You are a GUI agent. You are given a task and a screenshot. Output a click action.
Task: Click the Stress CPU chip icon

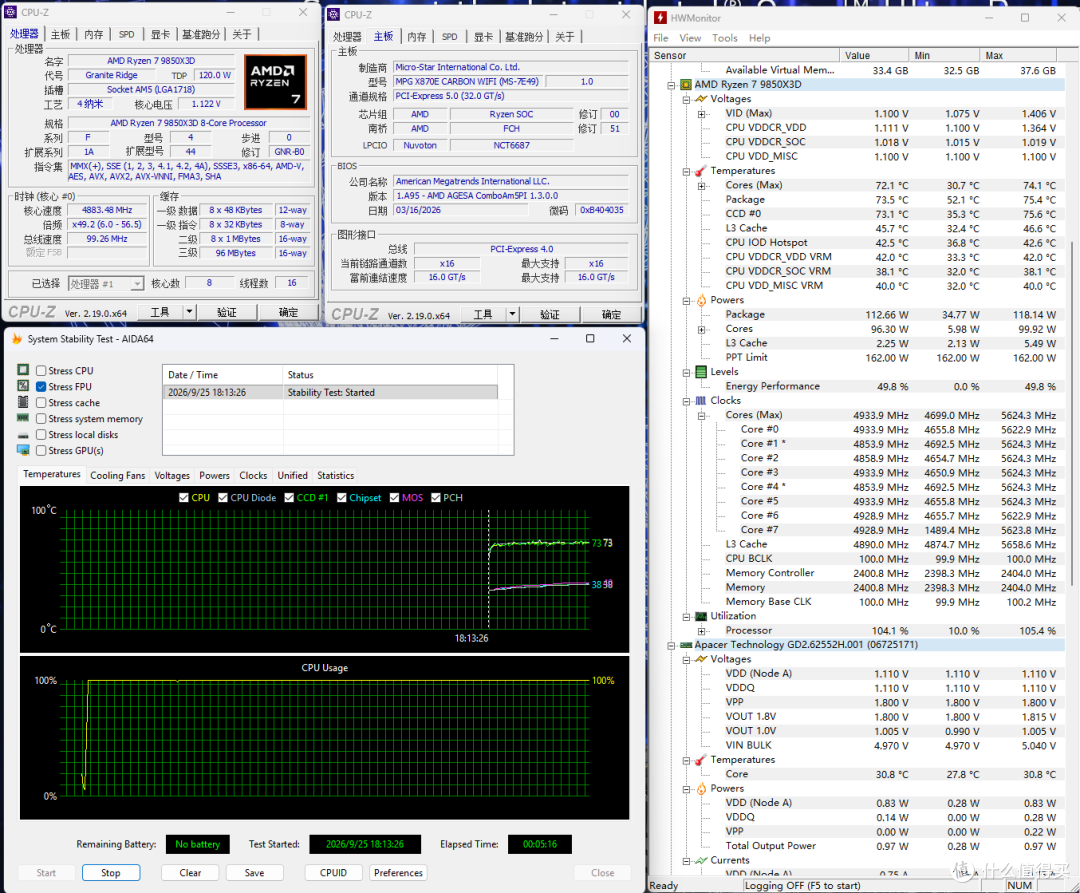pyautogui.click(x=23, y=370)
